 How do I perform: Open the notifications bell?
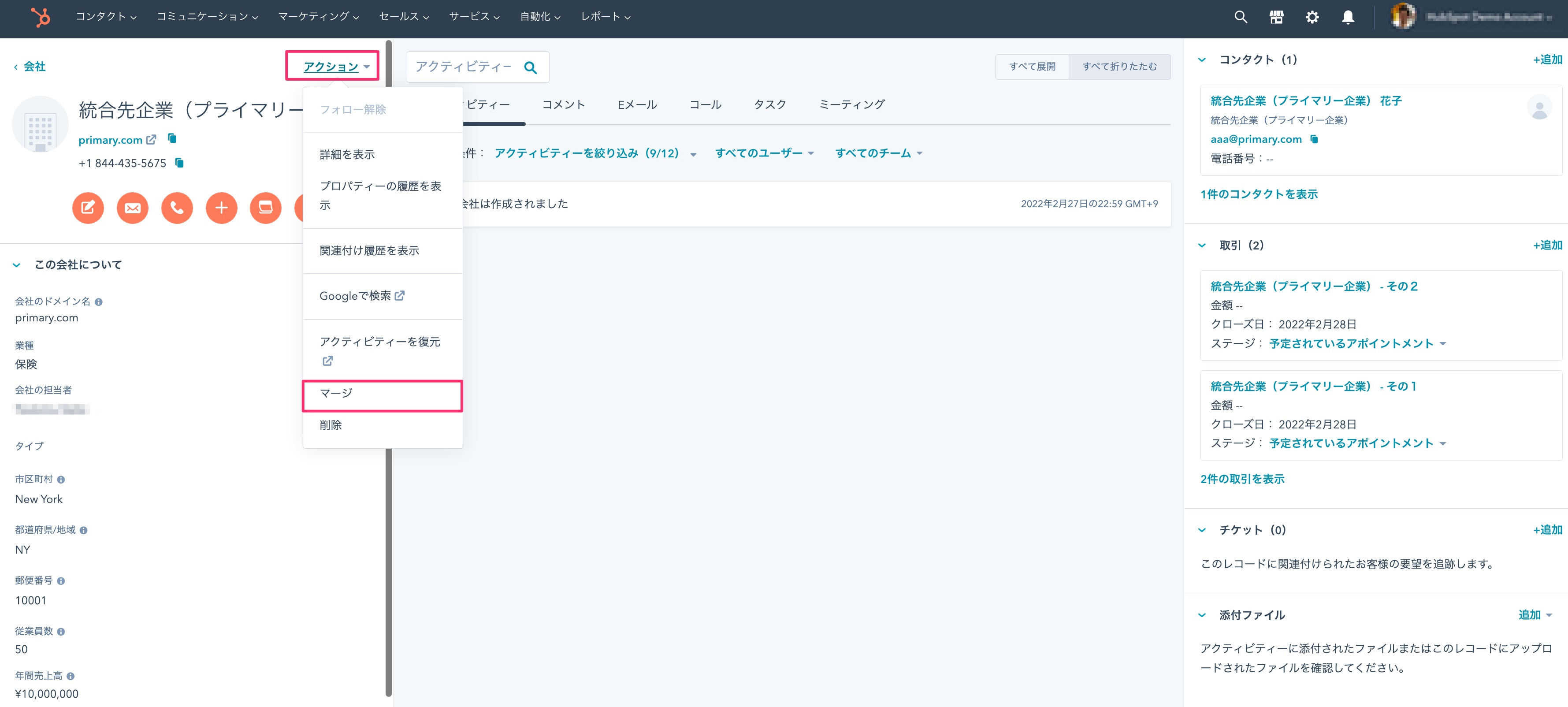1348,17
